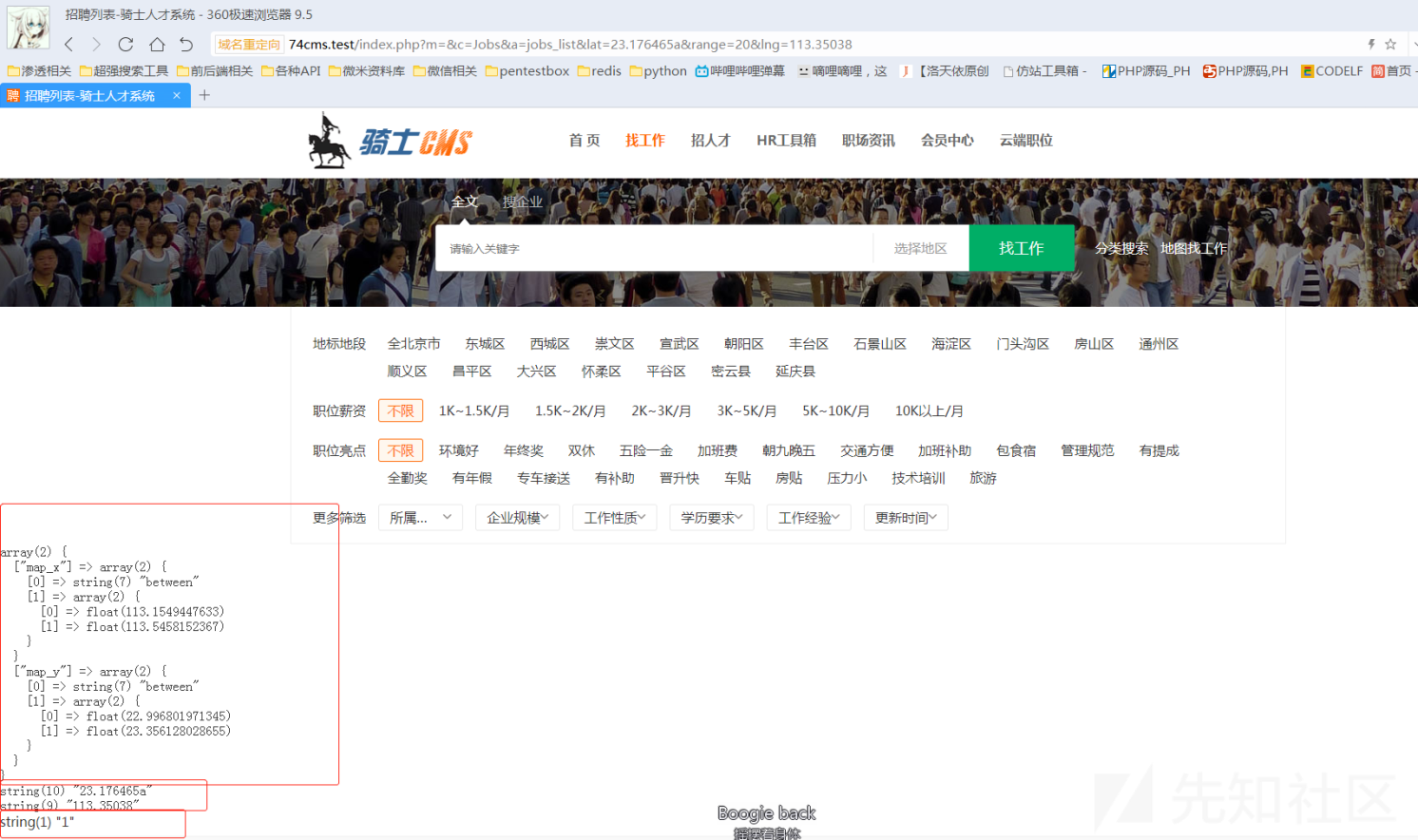Viewport: 1418px width, 840px height.
Task: Open the 地图找工作 link
Action: pos(1193,248)
